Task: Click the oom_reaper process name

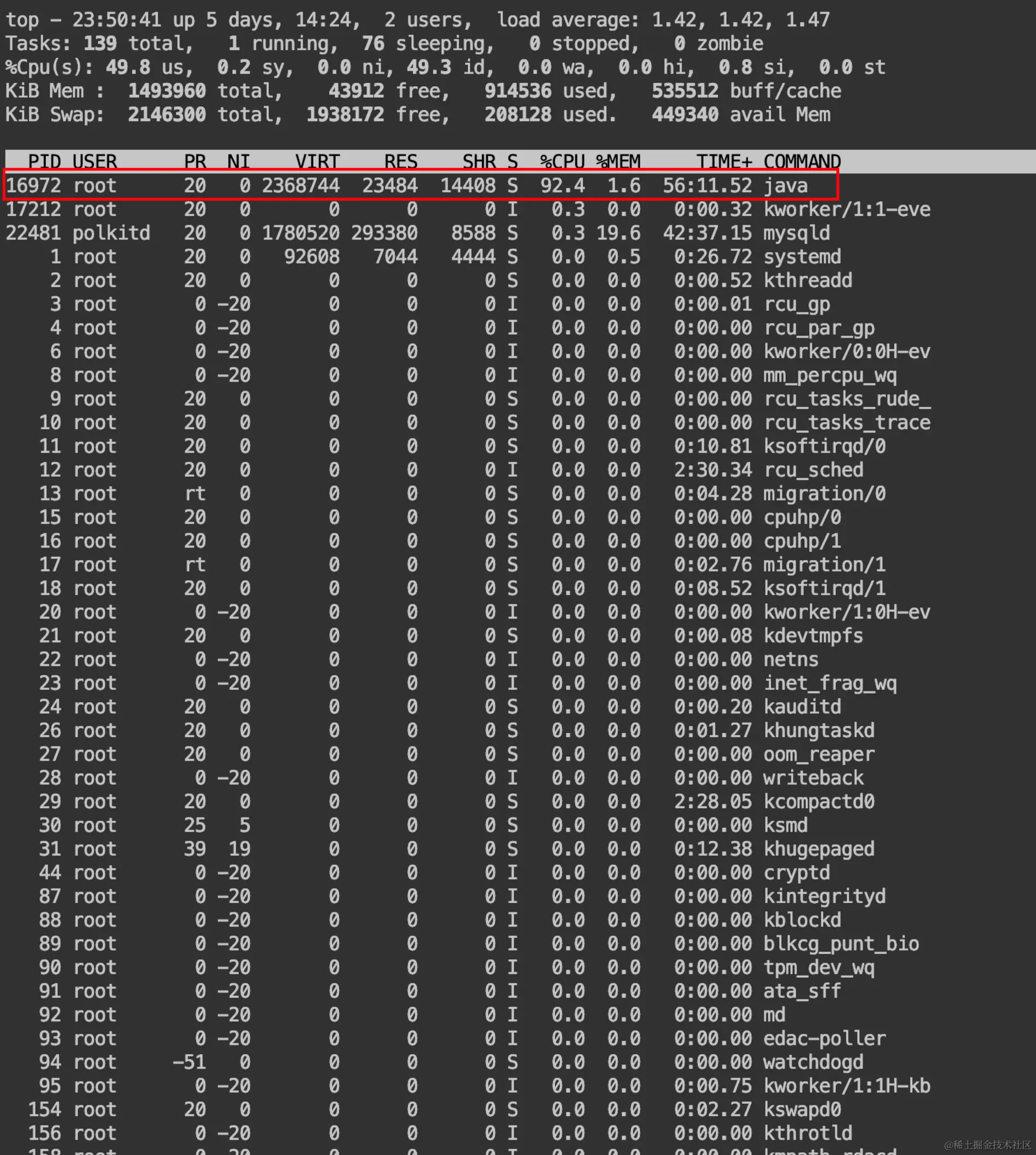Action: click(x=819, y=754)
